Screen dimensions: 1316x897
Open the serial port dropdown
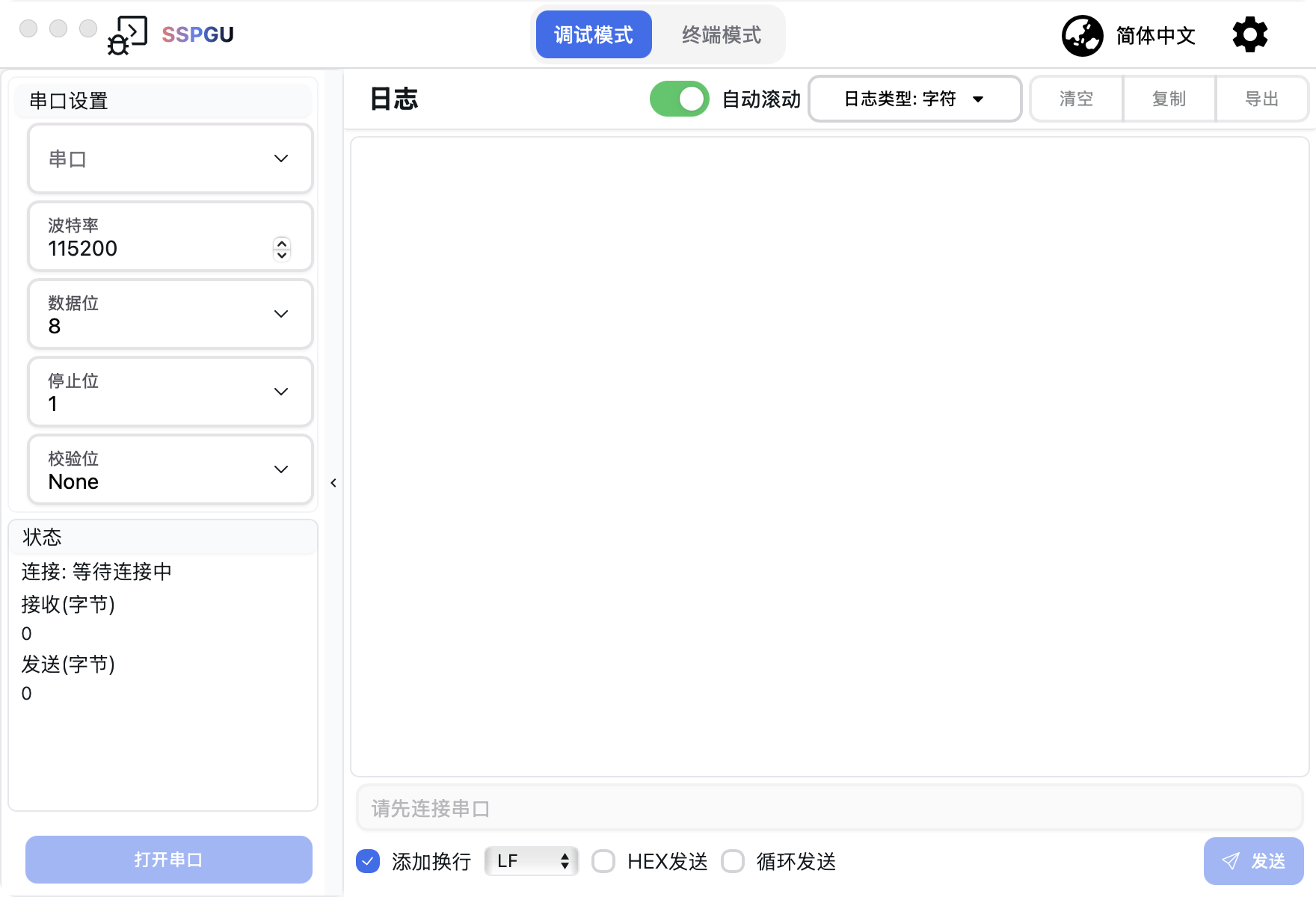pyautogui.click(x=170, y=158)
